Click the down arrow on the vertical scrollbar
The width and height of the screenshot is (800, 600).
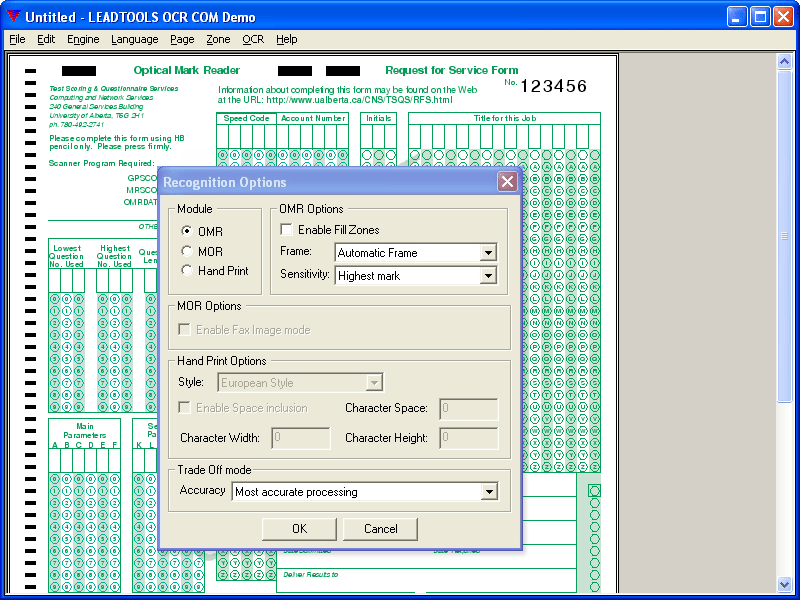click(x=784, y=584)
